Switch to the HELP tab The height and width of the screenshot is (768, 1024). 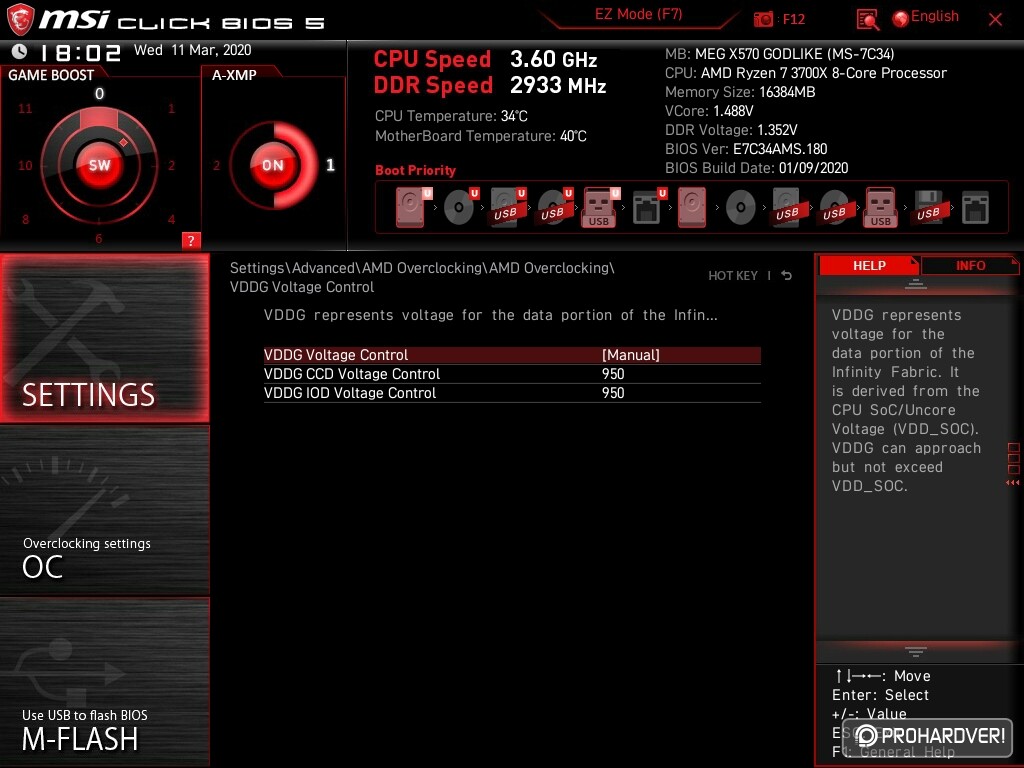coord(869,265)
